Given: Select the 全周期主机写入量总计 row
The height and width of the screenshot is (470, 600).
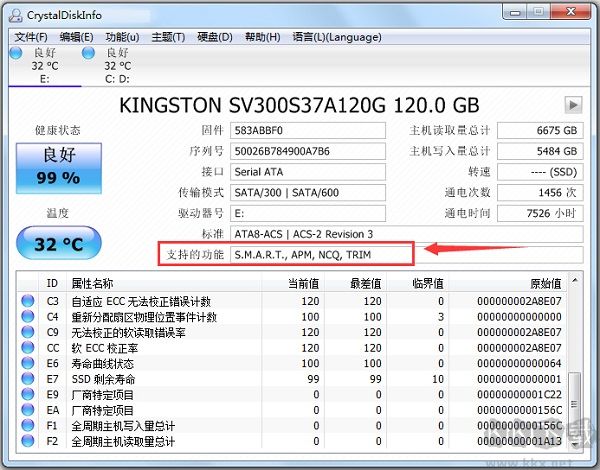Looking at the screenshot, I should pyautogui.click(x=292, y=426).
